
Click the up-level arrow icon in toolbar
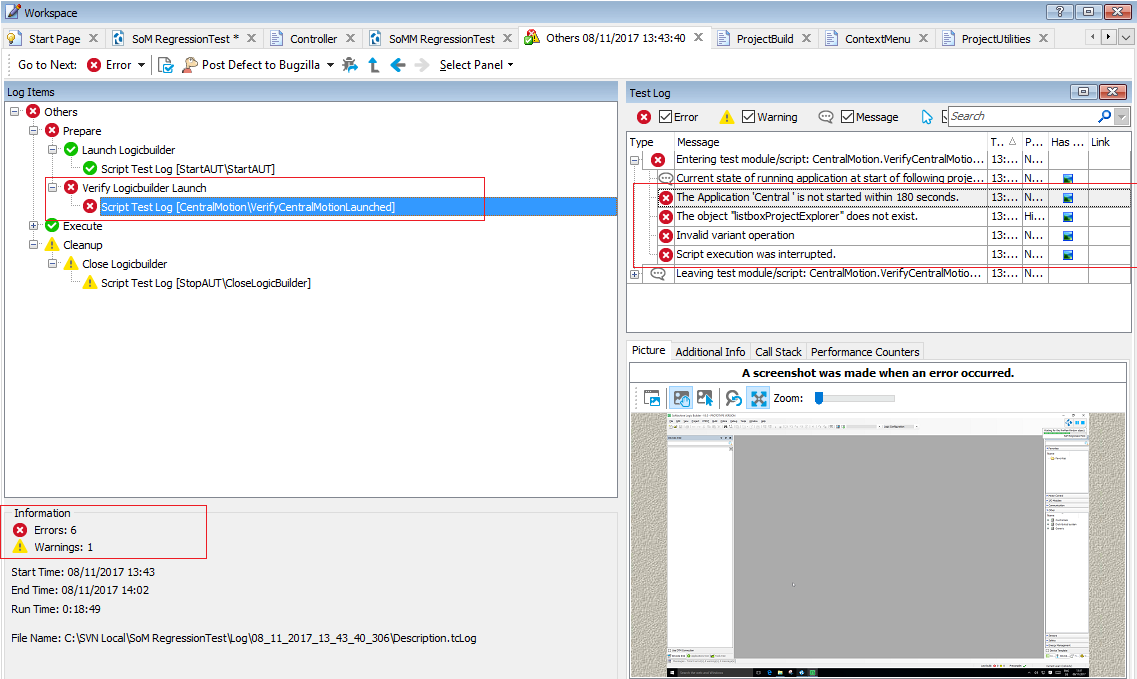[373, 65]
